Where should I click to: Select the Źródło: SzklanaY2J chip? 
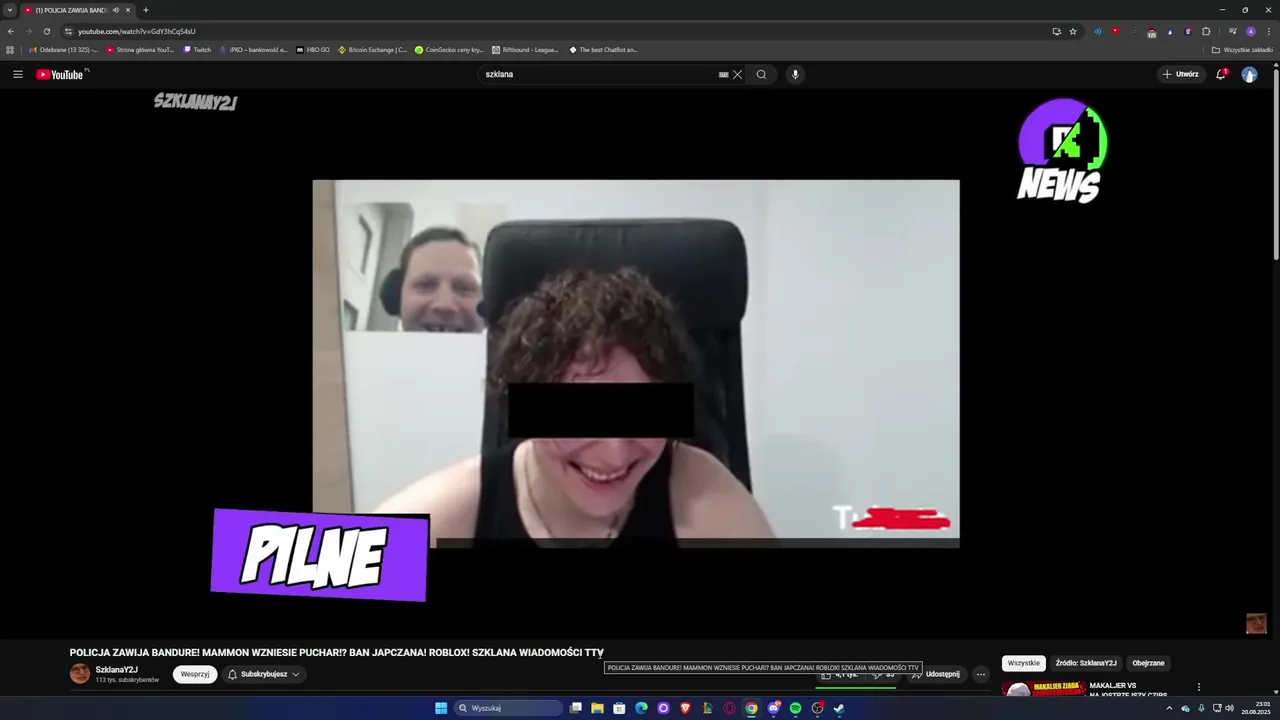[1086, 663]
